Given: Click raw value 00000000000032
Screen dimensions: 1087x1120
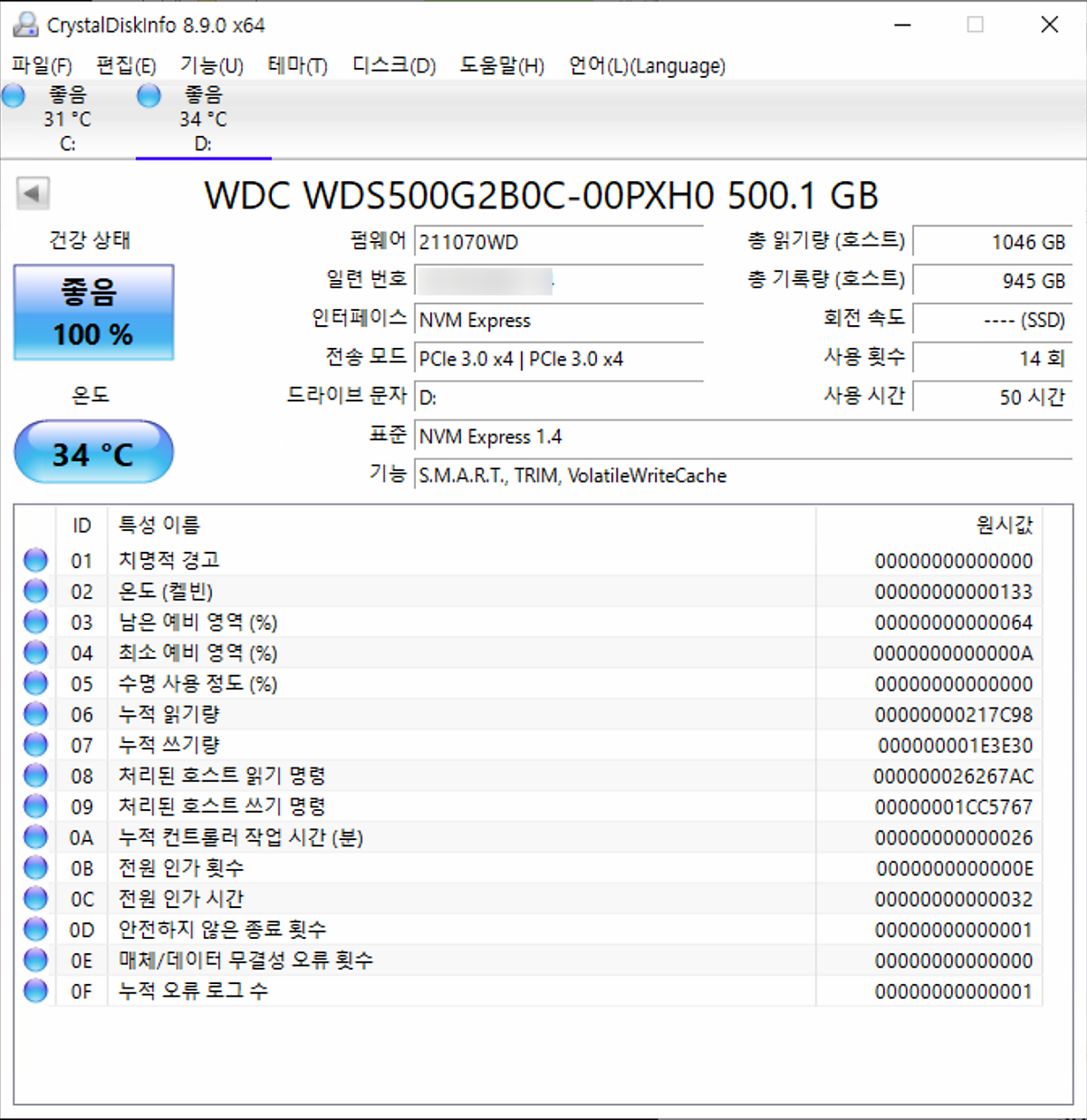Looking at the screenshot, I should (x=953, y=900).
